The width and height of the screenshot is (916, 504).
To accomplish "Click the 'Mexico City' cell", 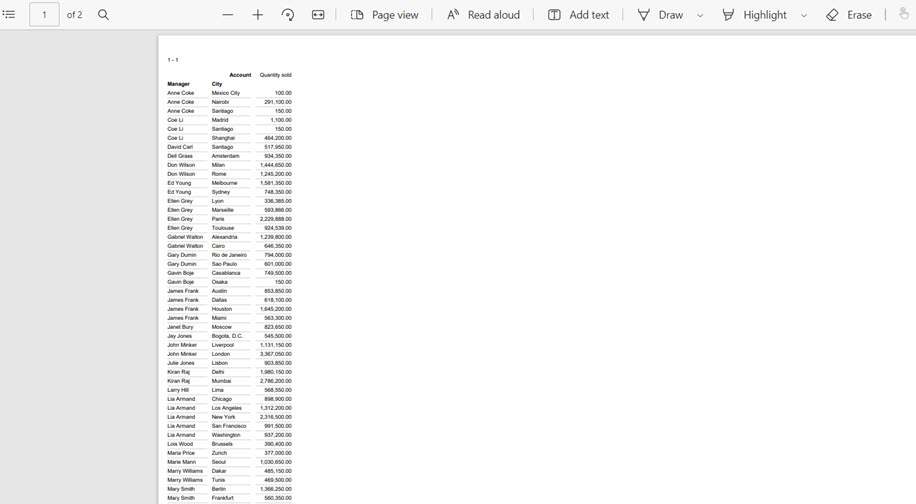I will pos(225,93).
